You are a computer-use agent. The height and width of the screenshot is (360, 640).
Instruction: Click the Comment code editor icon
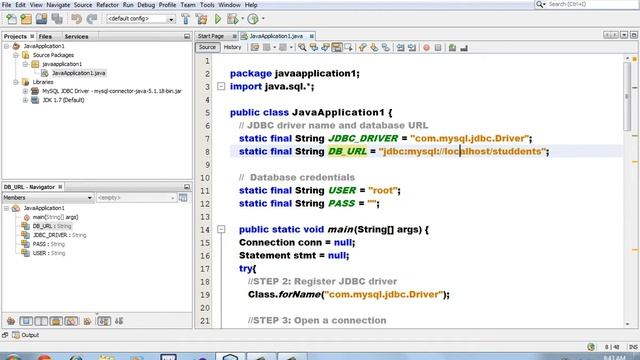tap(452, 48)
